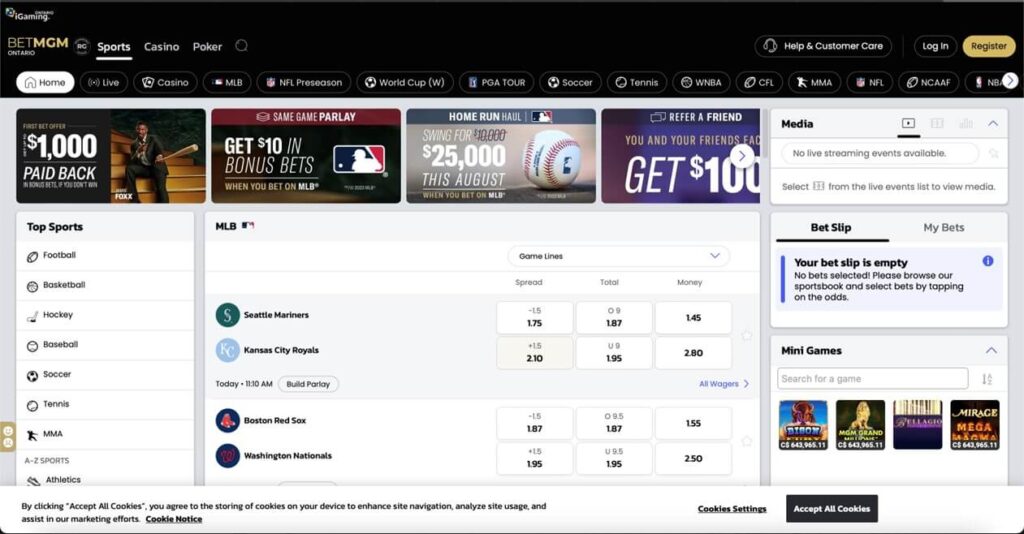The width and height of the screenshot is (1024, 534).
Task: Select Baseball in Top Sports
Action: tap(105, 345)
